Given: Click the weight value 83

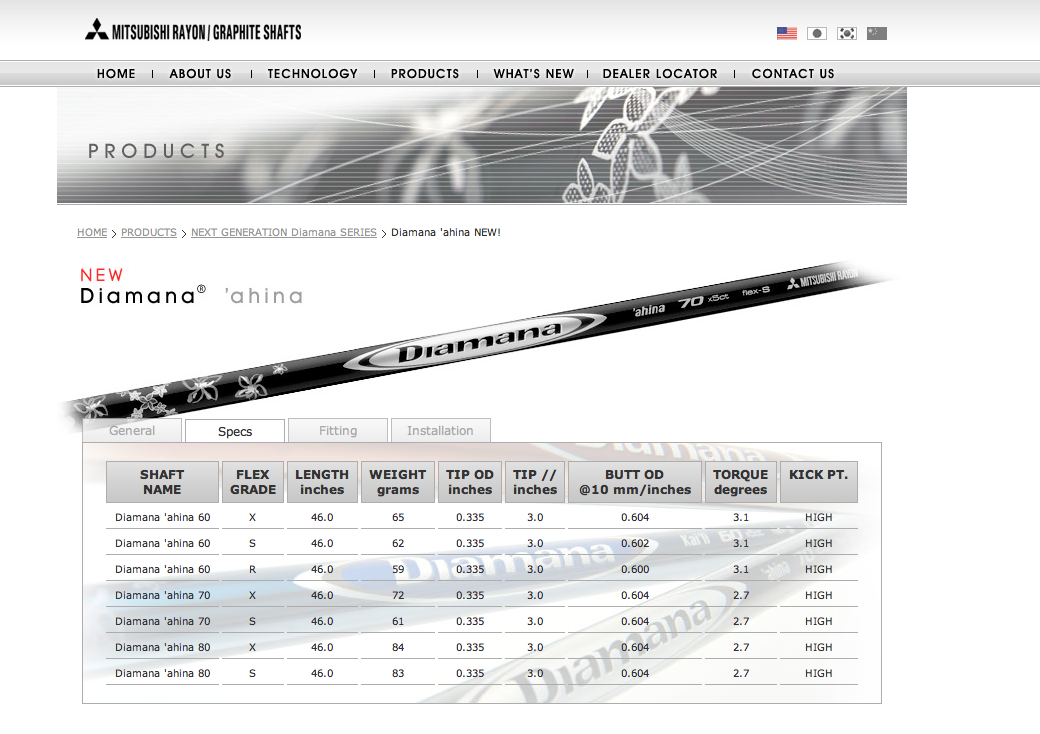Looking at the screenshot, I should pyautogui.click(x=398, y=673).
